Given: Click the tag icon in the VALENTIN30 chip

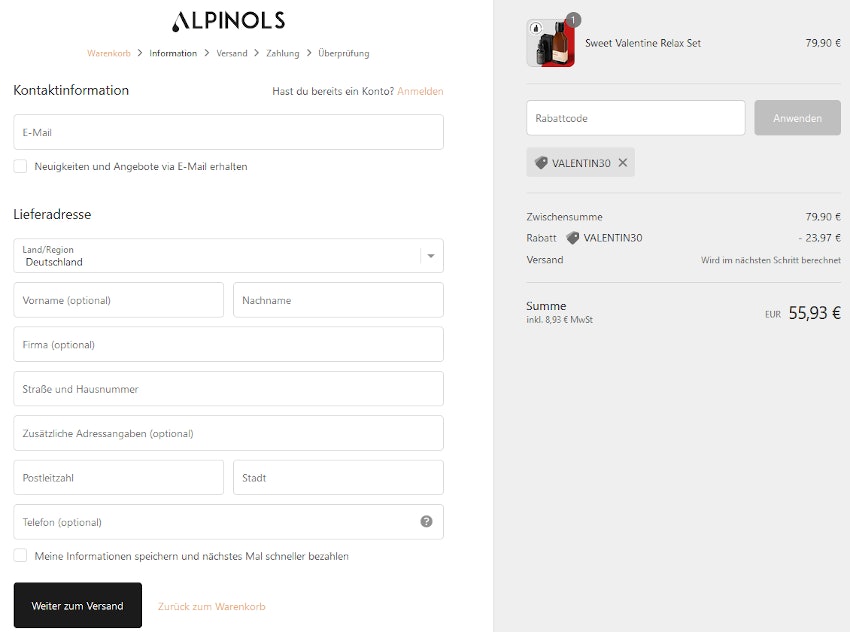Looking at the screenshot, I should [x=541, y=163].
